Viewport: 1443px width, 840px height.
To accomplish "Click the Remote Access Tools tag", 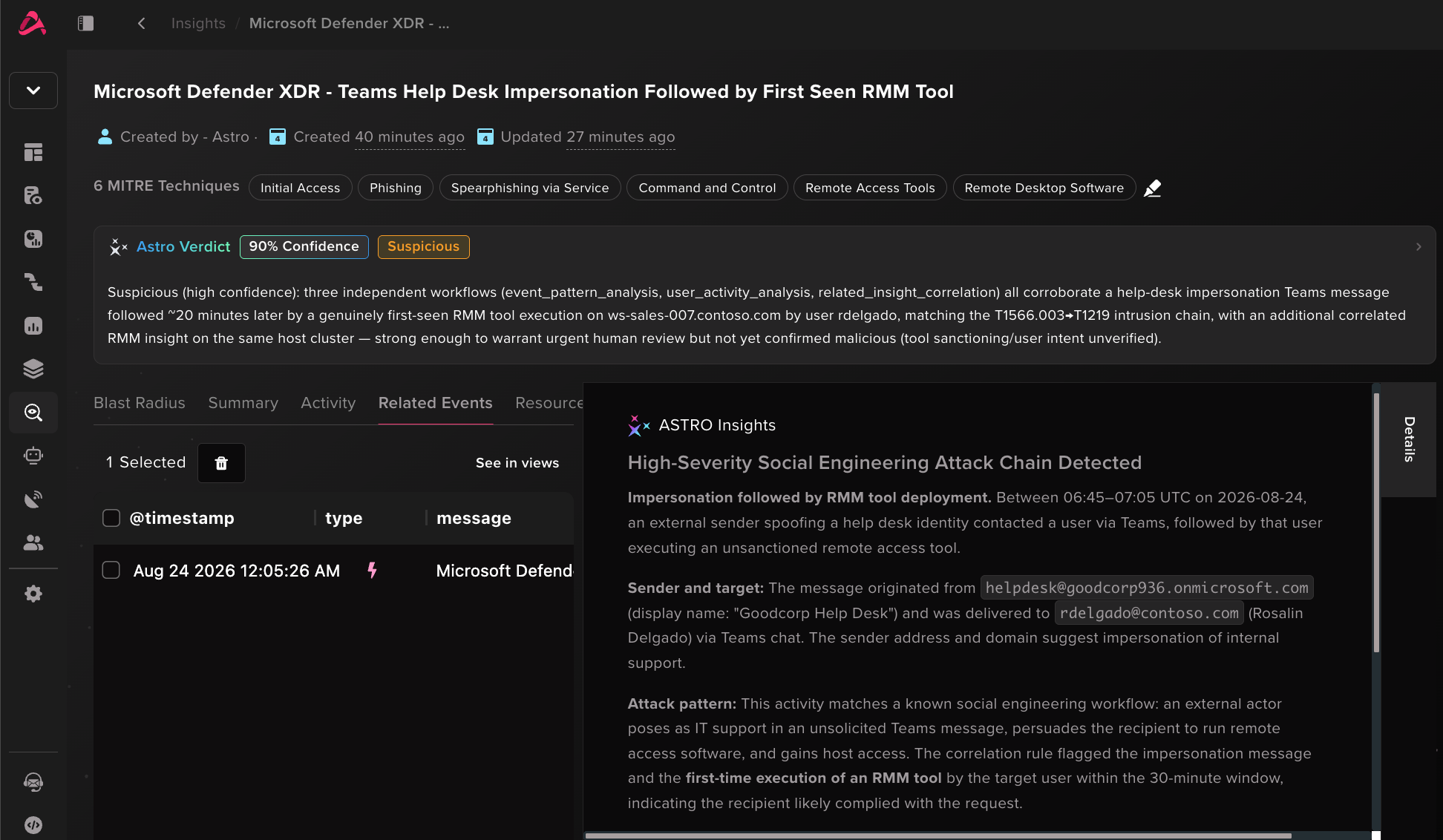I will pos(870,188).
